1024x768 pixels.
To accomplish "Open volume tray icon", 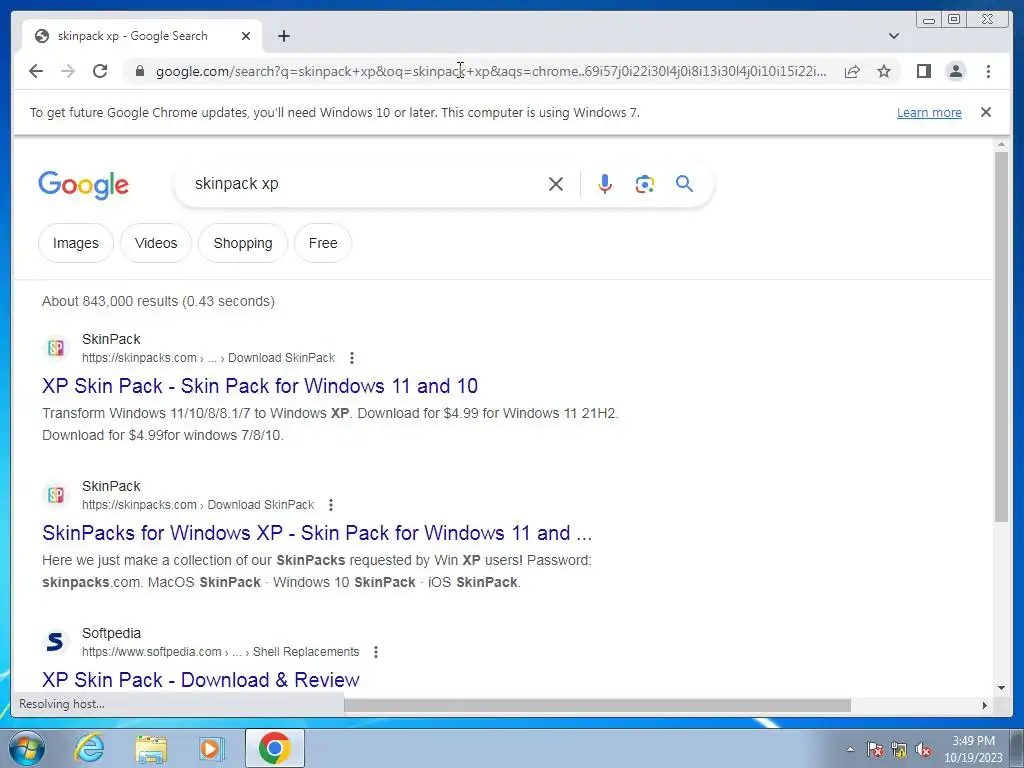I will pyautogui.click(x=923, y=749).
